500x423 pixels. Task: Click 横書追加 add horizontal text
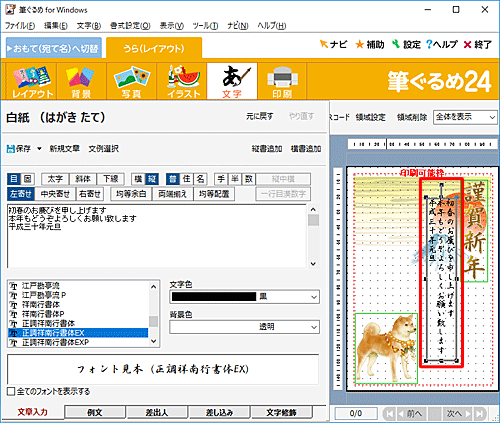(306, 149)
